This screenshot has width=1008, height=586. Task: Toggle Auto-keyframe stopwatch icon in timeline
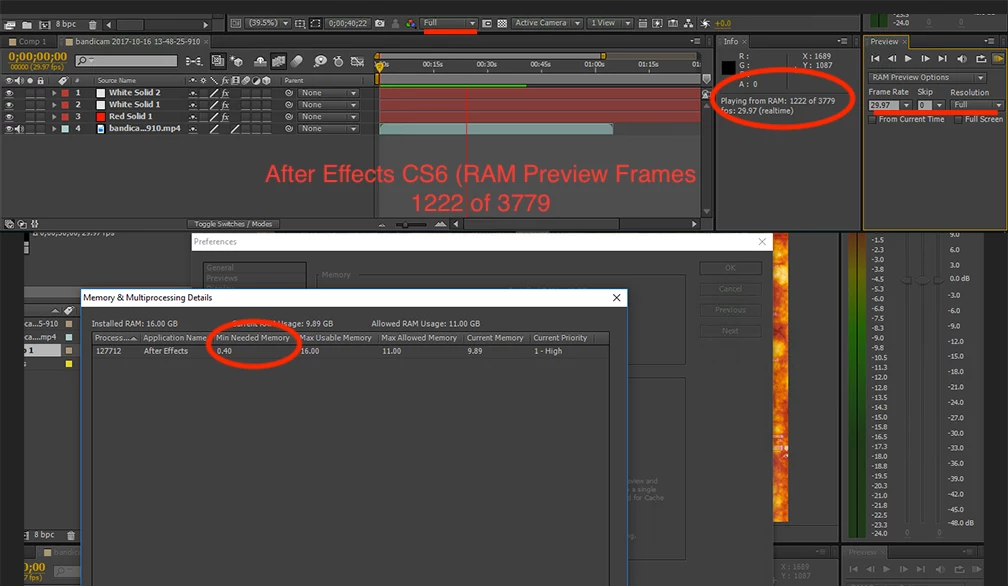point(338,62)
